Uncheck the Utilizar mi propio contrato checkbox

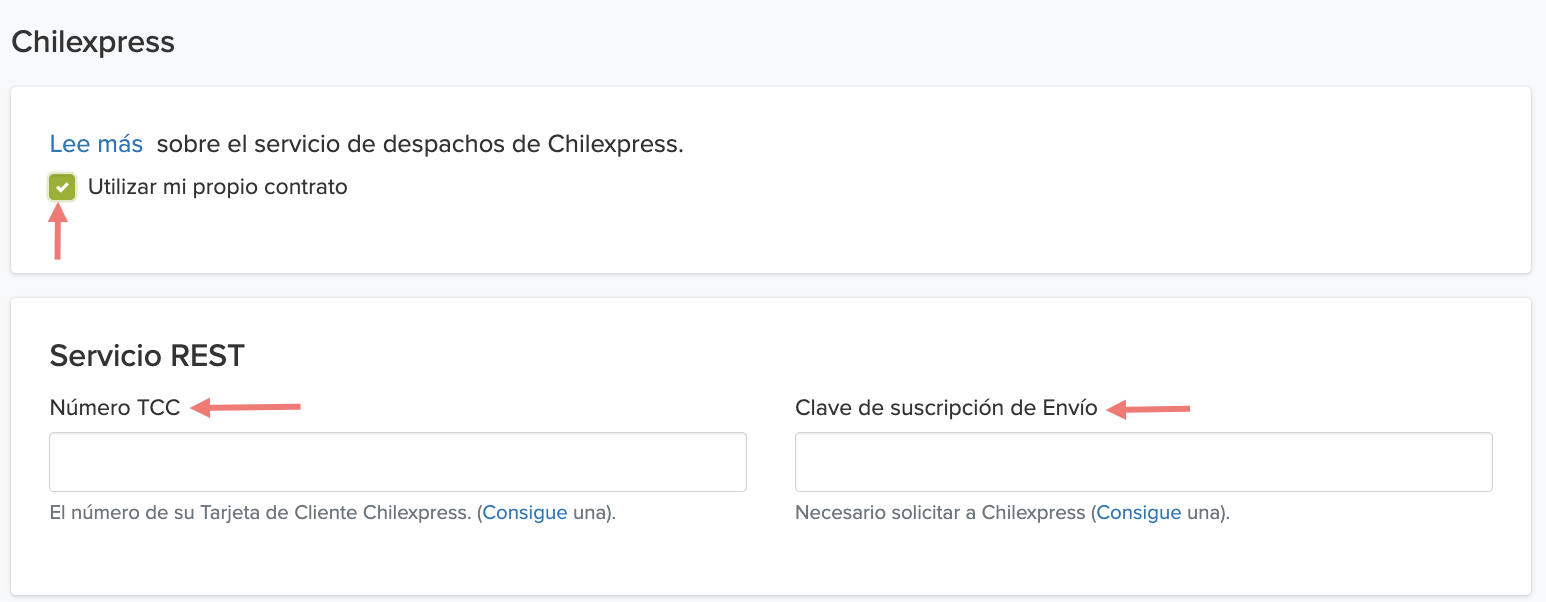(62, 187)
